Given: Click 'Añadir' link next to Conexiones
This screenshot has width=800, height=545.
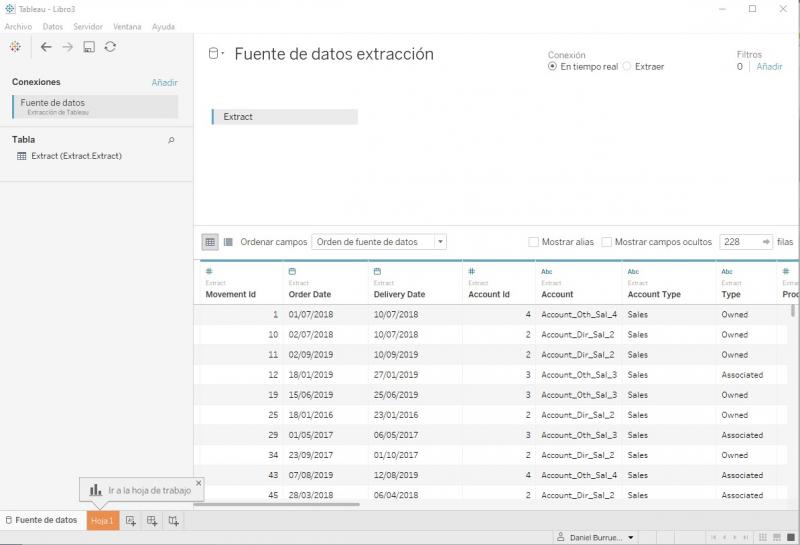Looking at the screenshot, I should click(164, 82).
